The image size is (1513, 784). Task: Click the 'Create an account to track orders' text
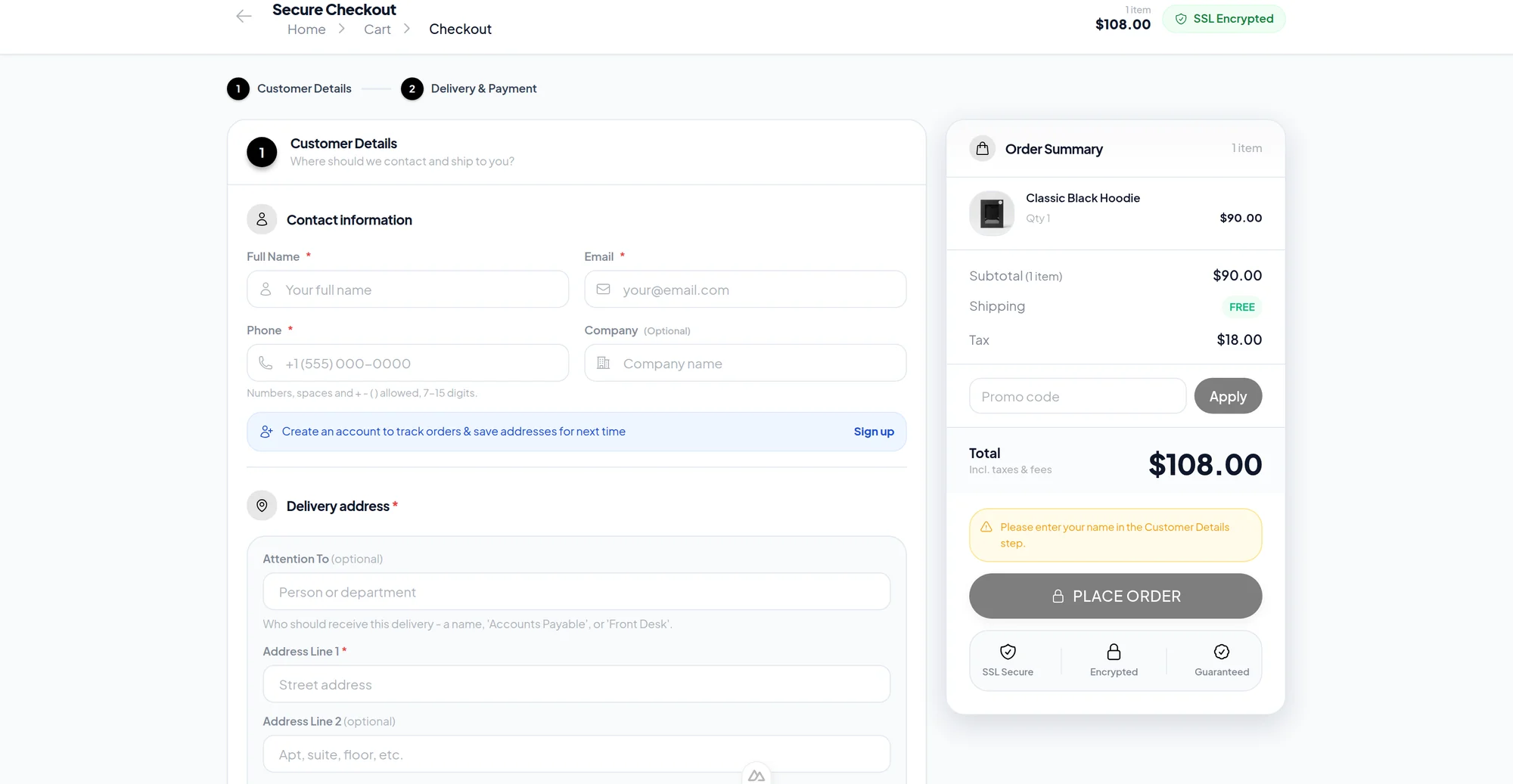tap(454, 432)
